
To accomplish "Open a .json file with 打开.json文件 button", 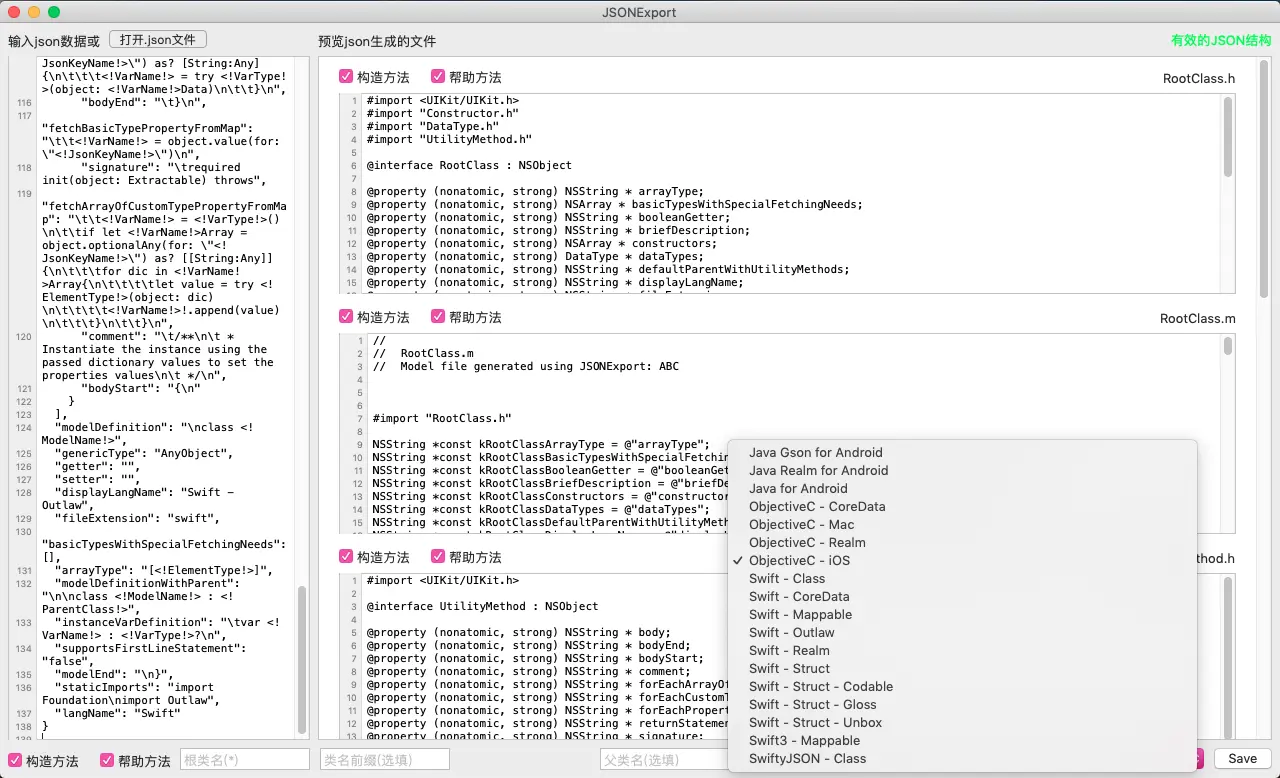I will click(x=158, y=39).
